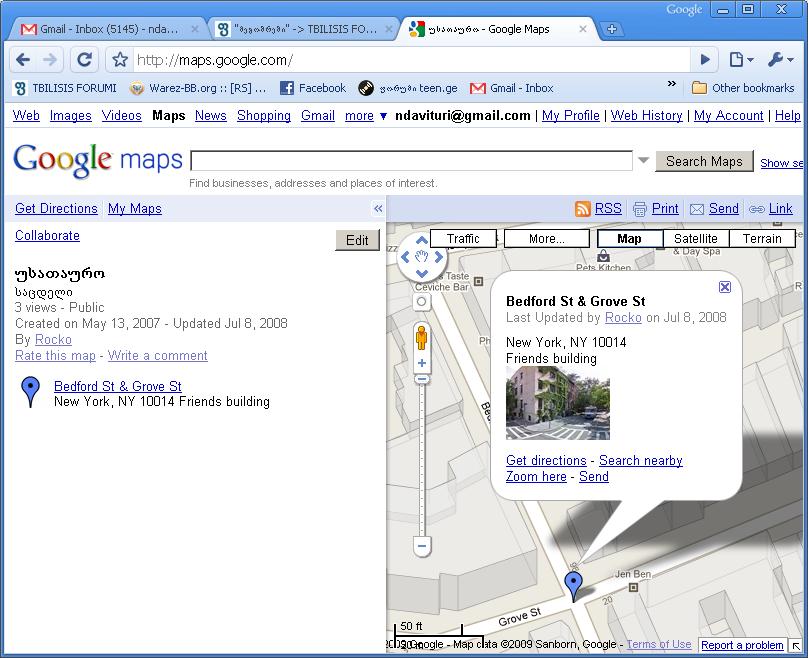Open the Gmail - Inbox bookmark
This screenshot has height=658, width=808.
[x=512, y=88]
